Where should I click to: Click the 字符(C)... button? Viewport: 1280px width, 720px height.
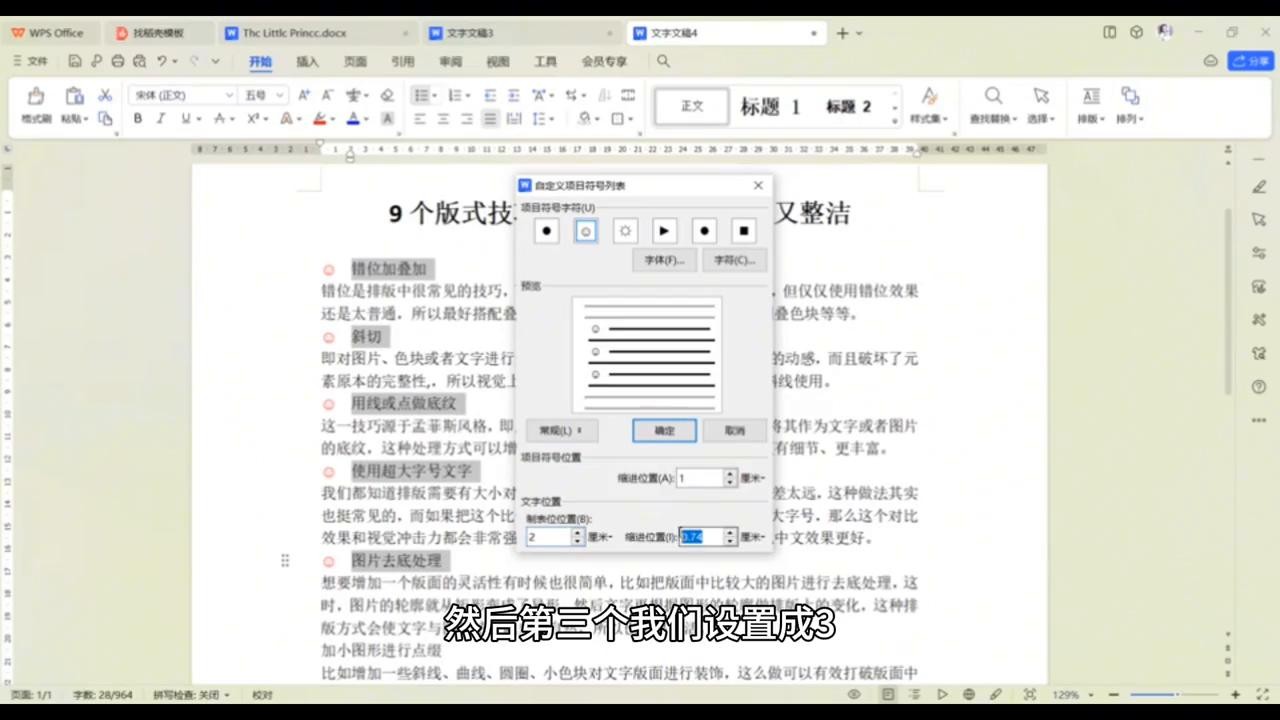734,260
